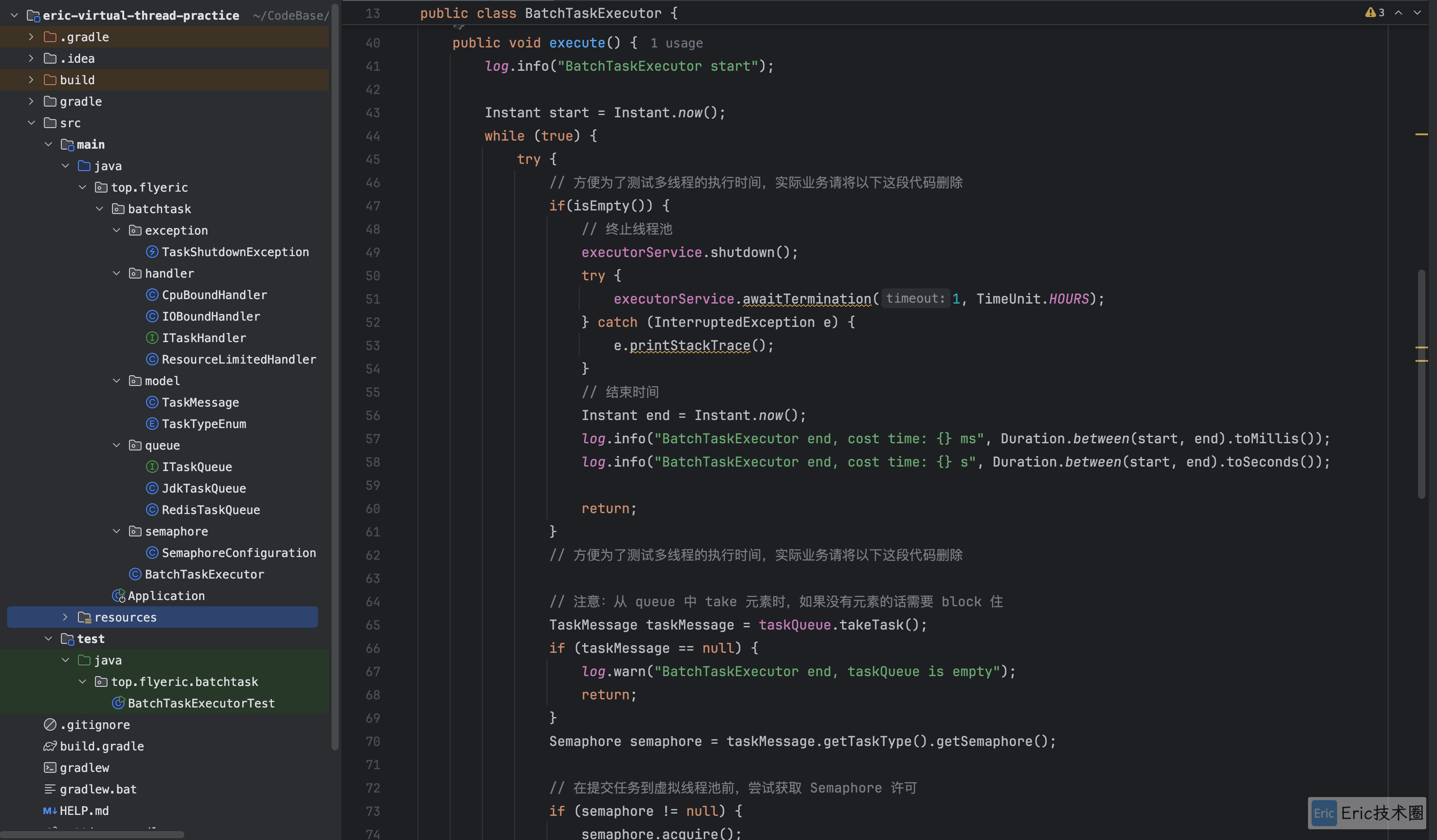Collapse the batchtask package

99,209
